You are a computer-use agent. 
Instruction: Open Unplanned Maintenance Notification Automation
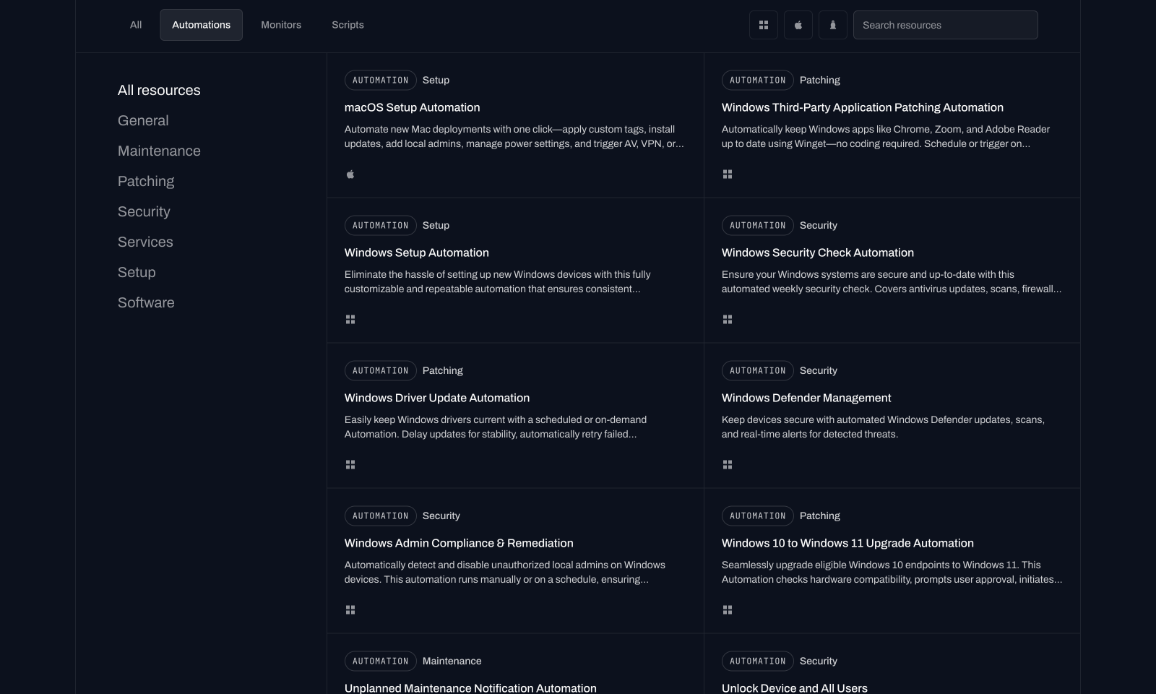[x=470, y=688]
